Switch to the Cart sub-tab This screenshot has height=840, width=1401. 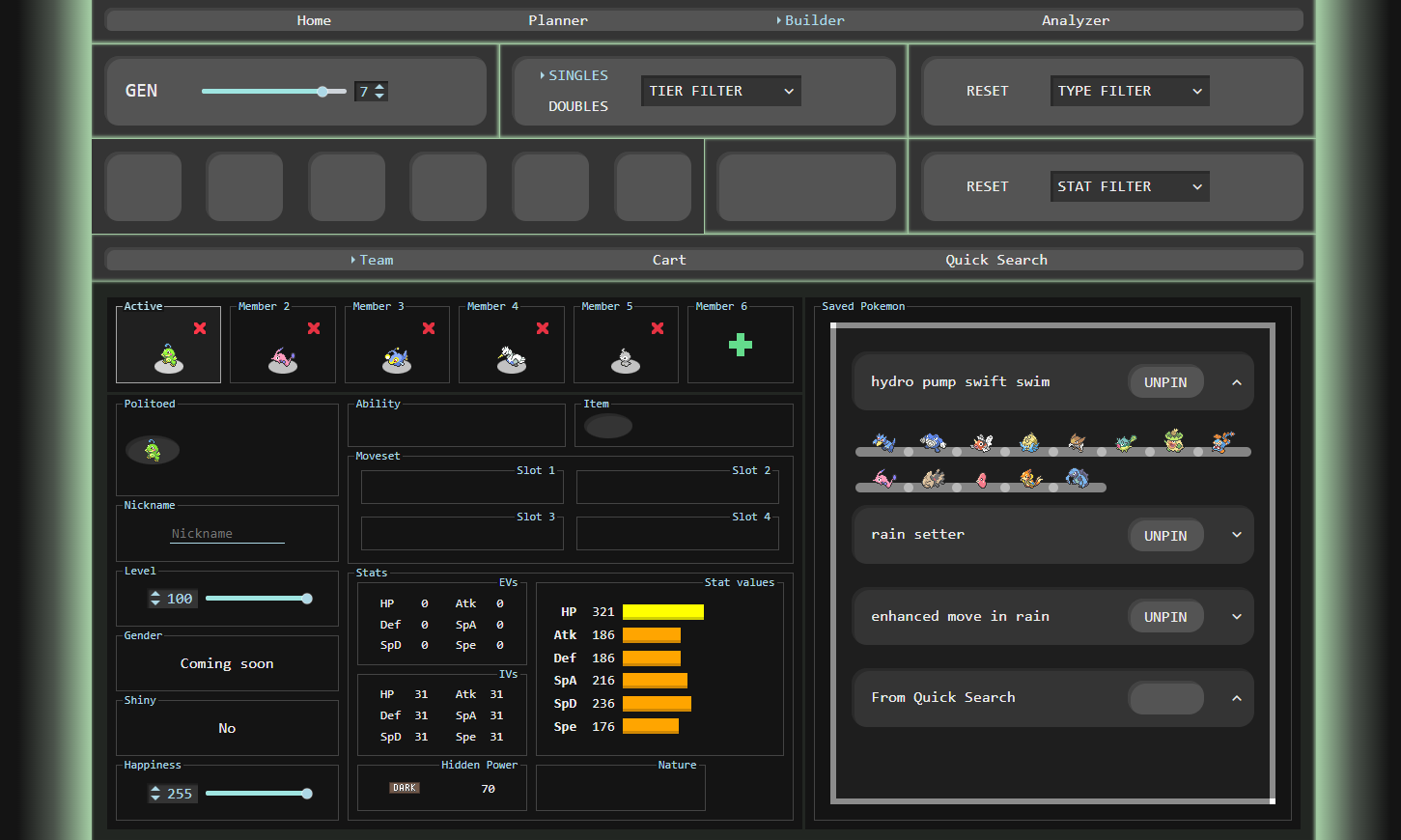[x=669, y=260]
